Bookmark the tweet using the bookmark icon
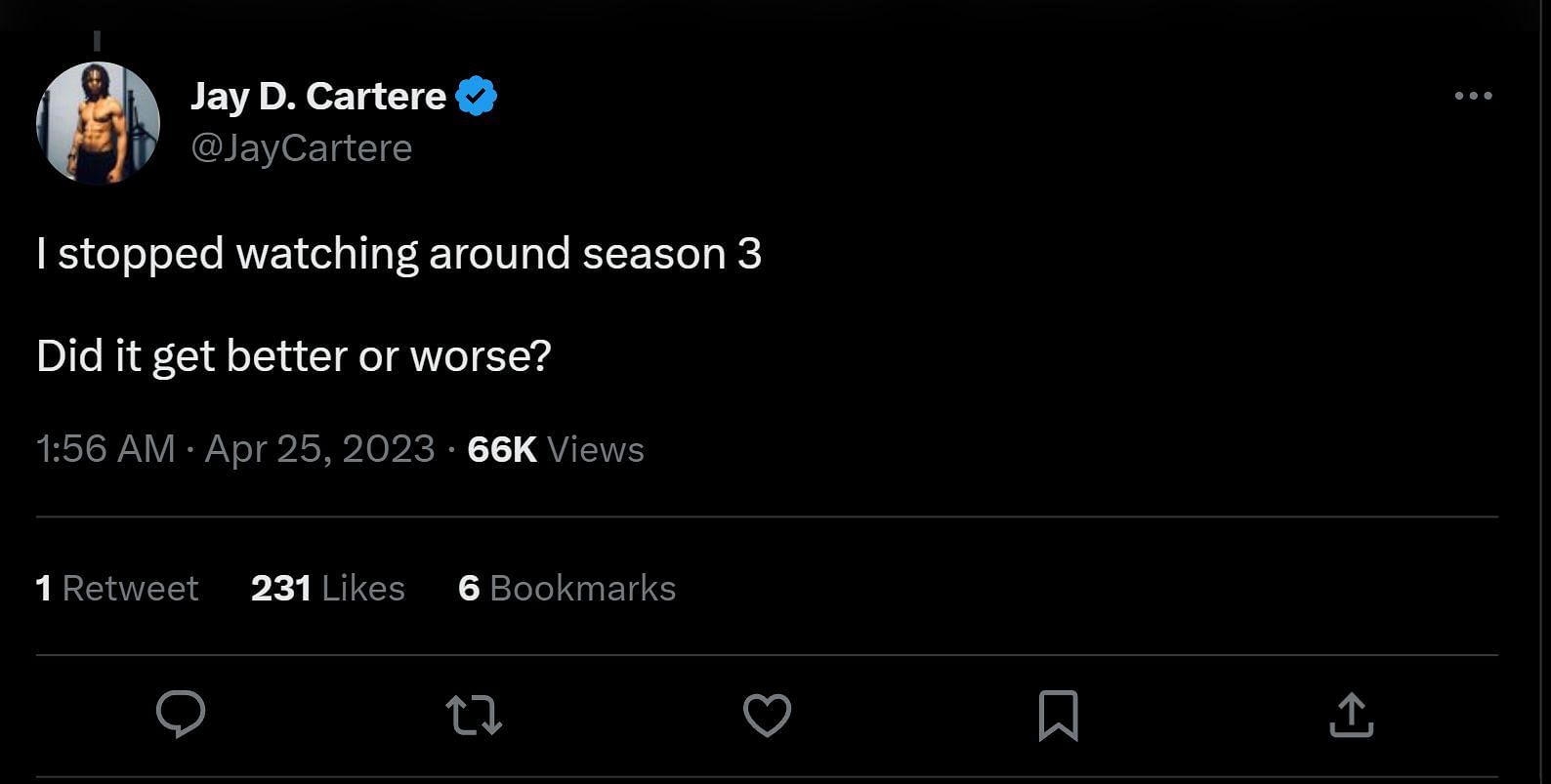The image size is (1551, 784). pyautogui.click(x=1059, y=716)
